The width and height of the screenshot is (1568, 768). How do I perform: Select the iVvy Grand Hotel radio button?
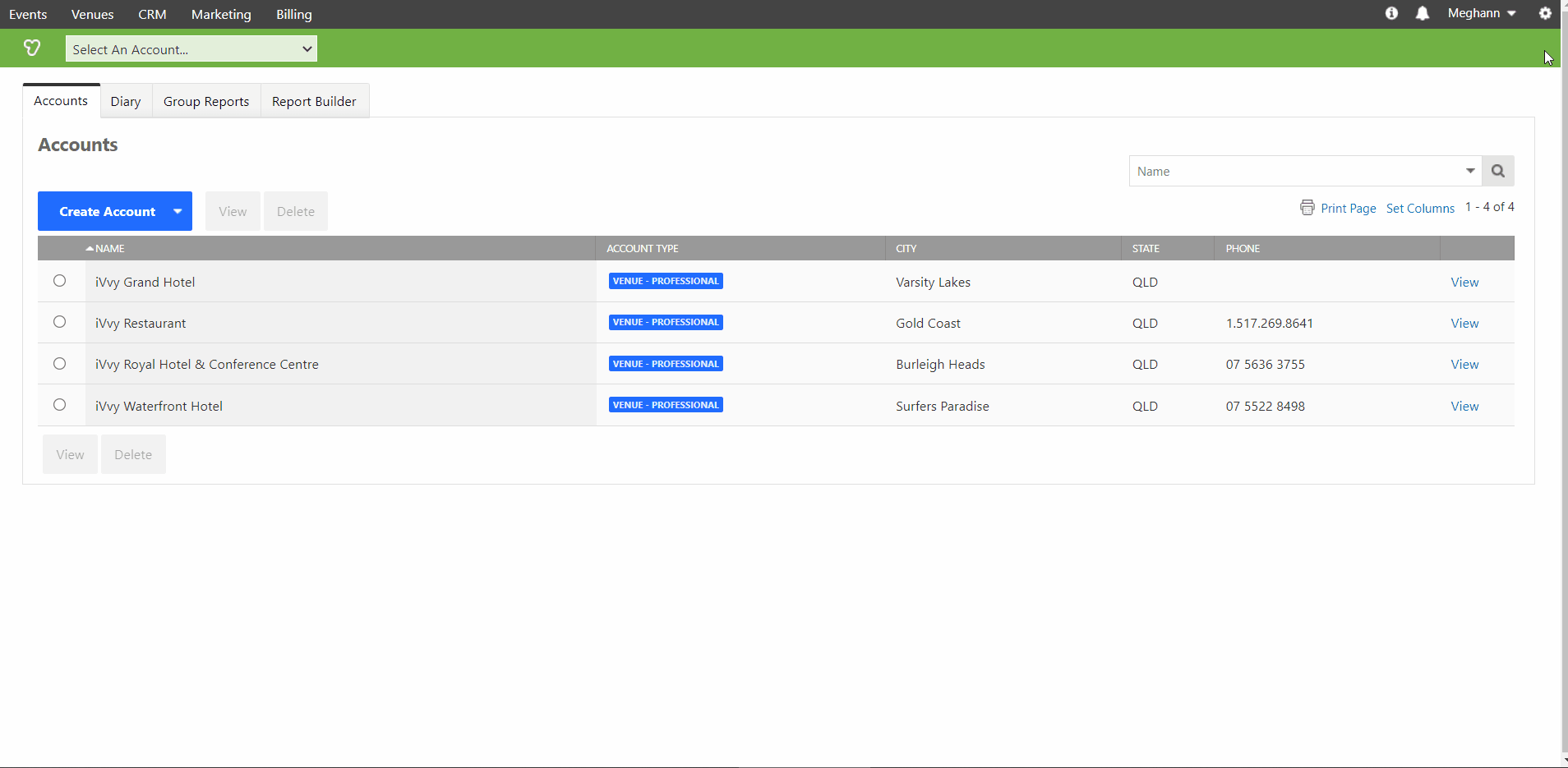(60, 281)
